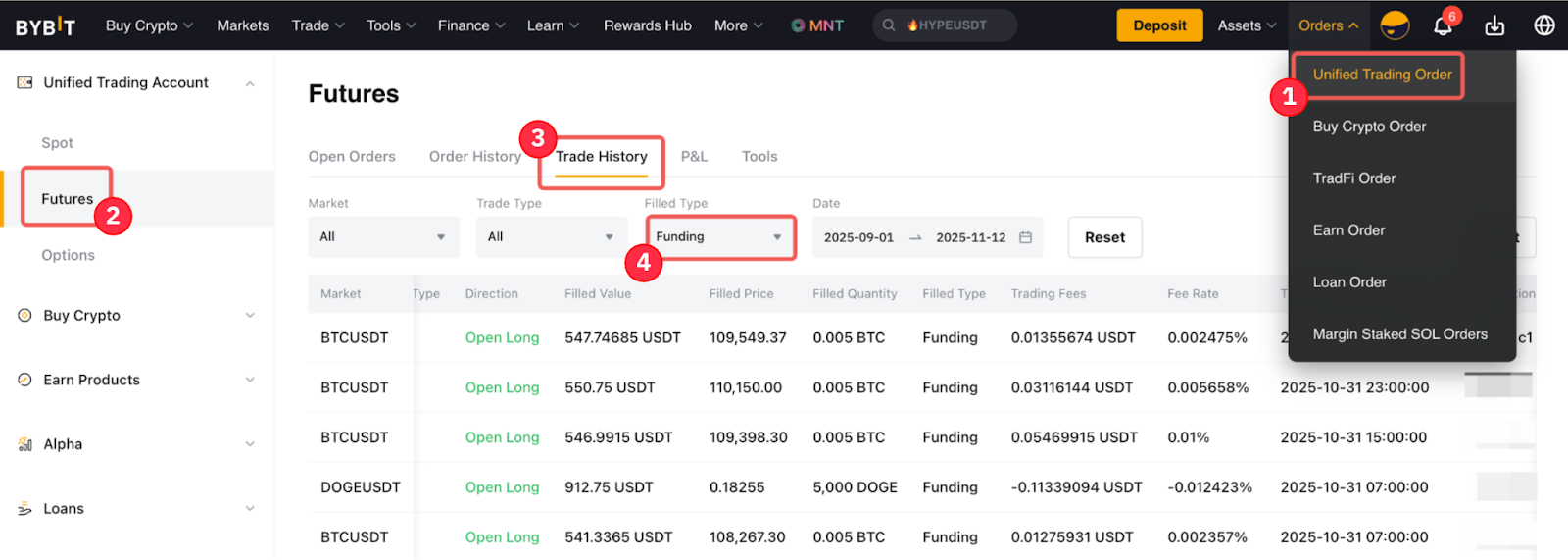Click the HYPEUSDT search field
Image resolution: width=1568 pixels, height=560 pixels.
coord(953,25)
